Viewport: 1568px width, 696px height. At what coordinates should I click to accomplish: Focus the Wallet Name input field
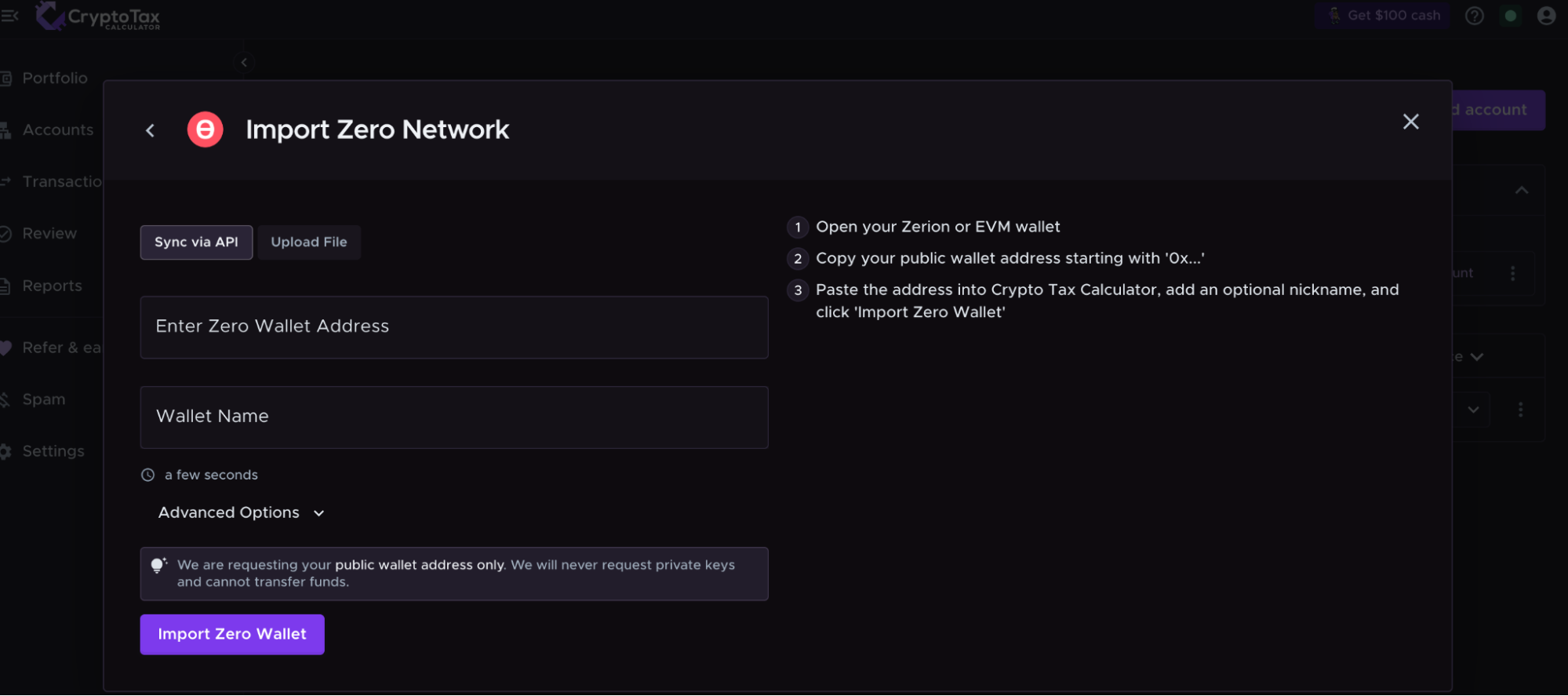click(453, 417)
